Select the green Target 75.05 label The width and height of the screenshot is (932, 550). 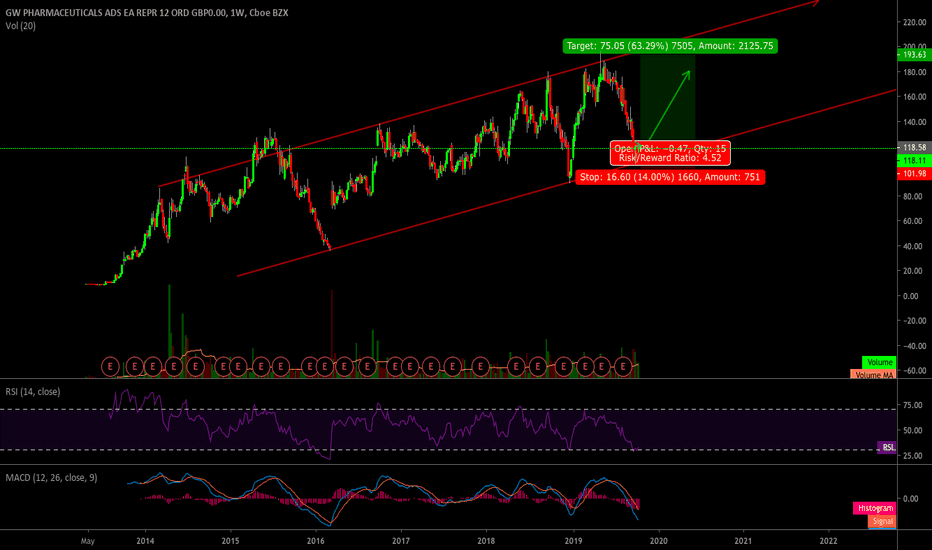point(670,46)
